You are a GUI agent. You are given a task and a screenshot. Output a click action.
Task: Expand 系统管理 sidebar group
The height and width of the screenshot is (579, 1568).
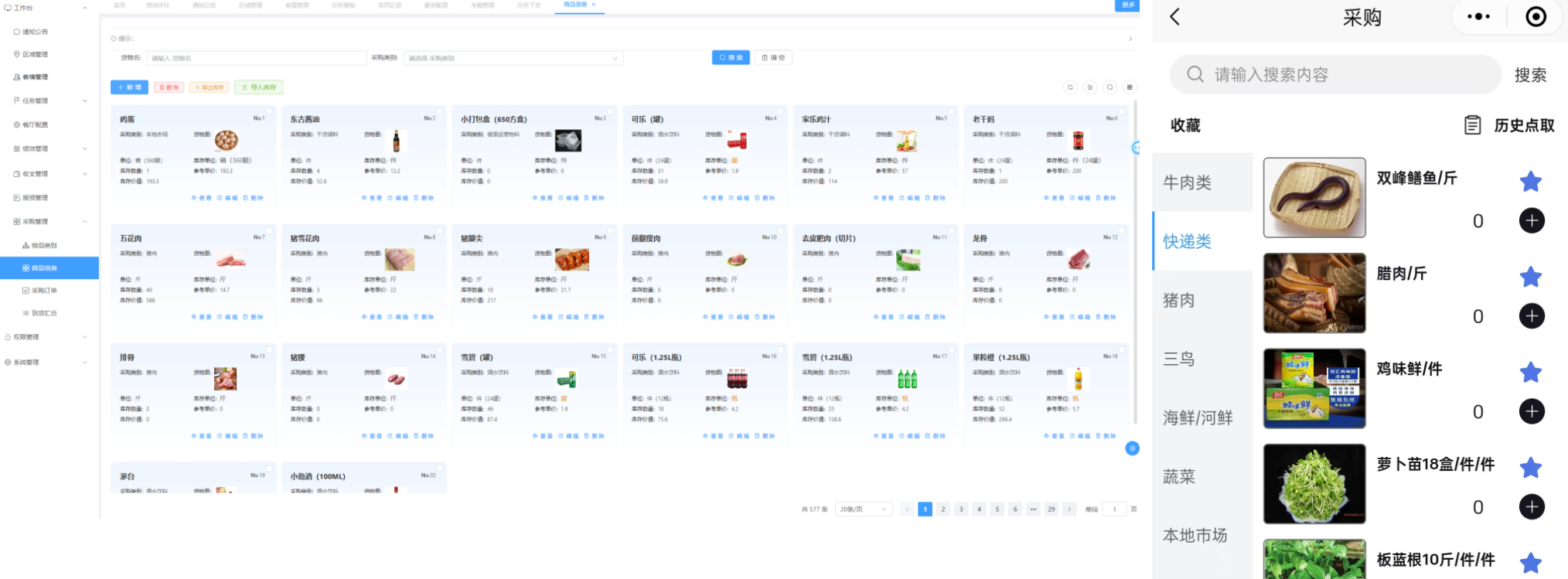tap(85, 362)
